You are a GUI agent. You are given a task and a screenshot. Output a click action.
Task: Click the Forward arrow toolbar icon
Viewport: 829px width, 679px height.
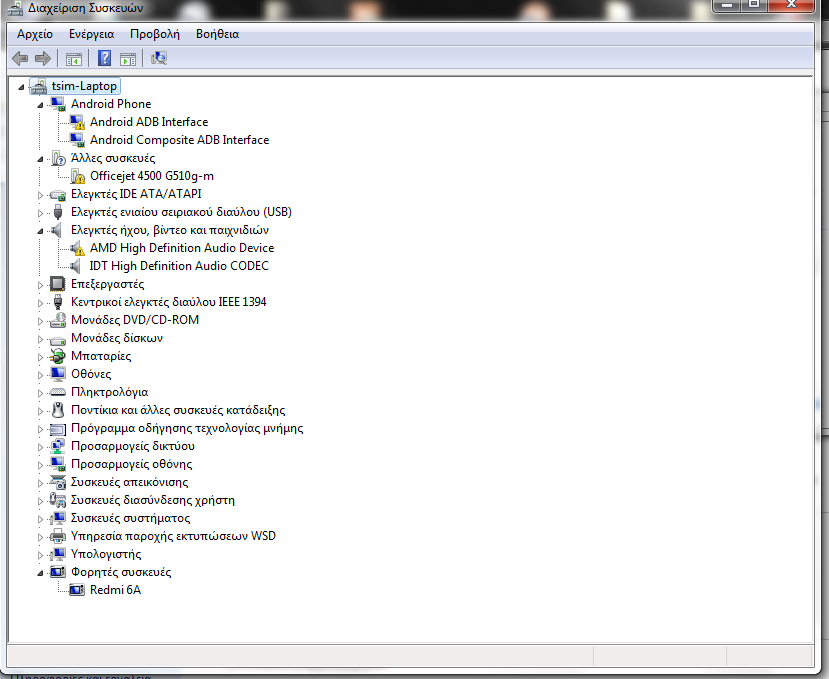pos(42,58)
